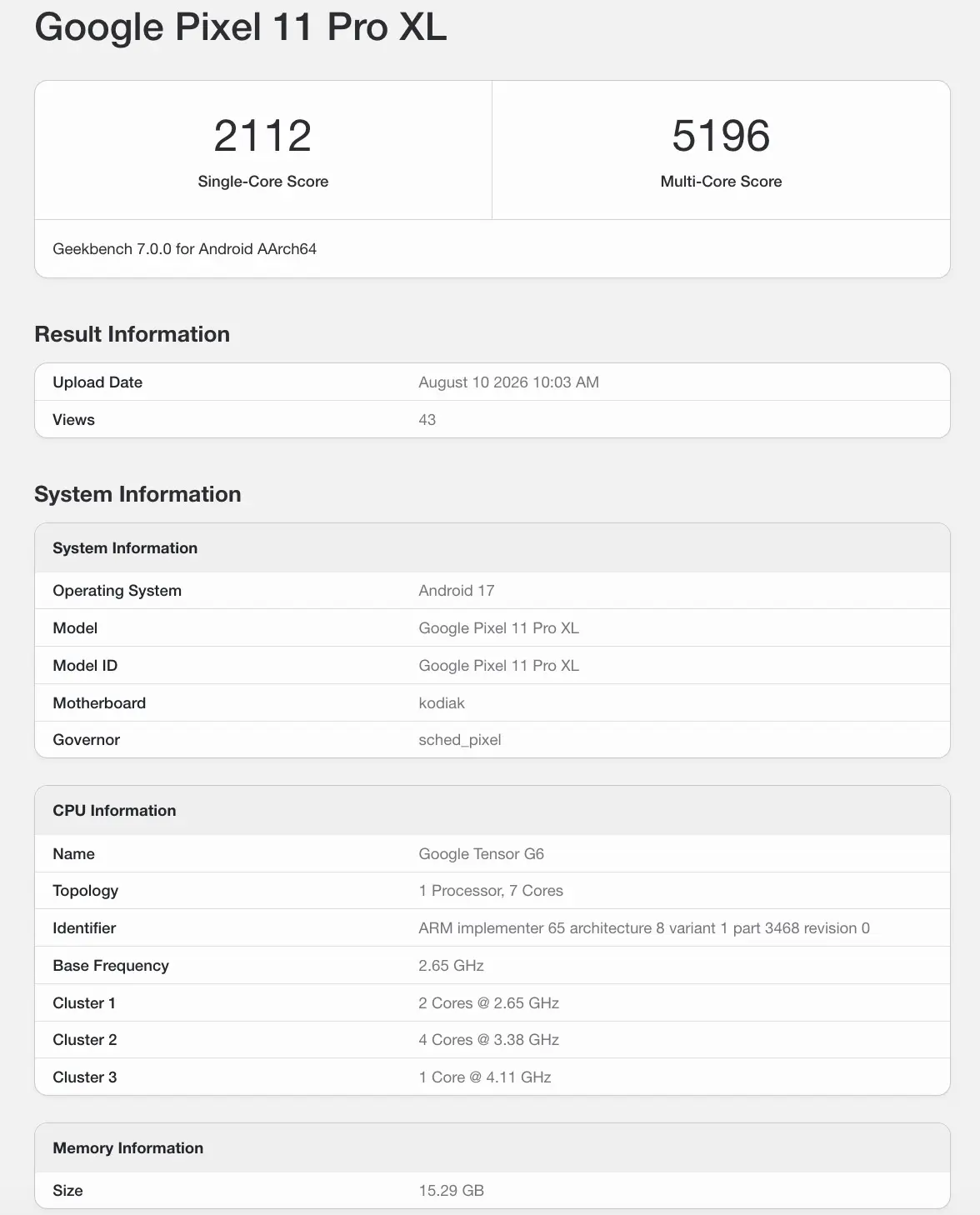Viewport: 980px width, 1215px height.
Task: Select the views count 43
Action: (427, 420)
